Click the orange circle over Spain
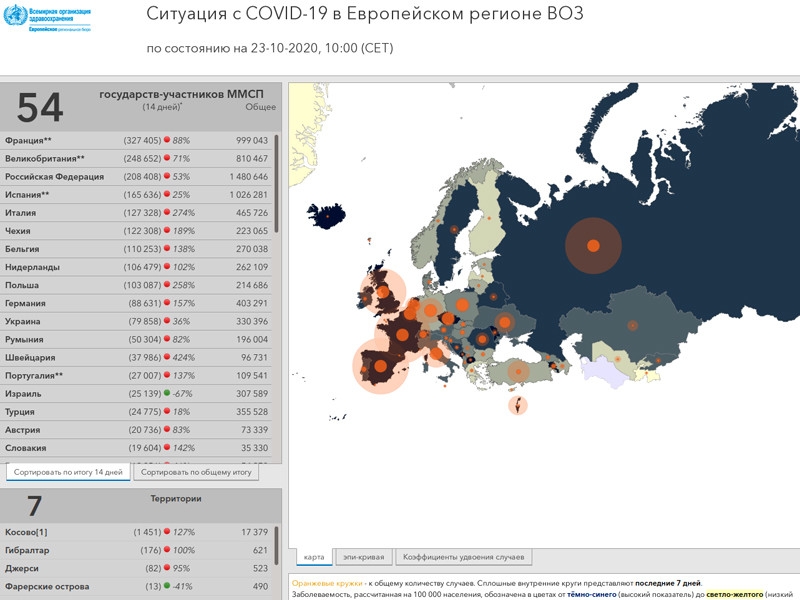This screenshot has height=600, width=800. (380, 365)
